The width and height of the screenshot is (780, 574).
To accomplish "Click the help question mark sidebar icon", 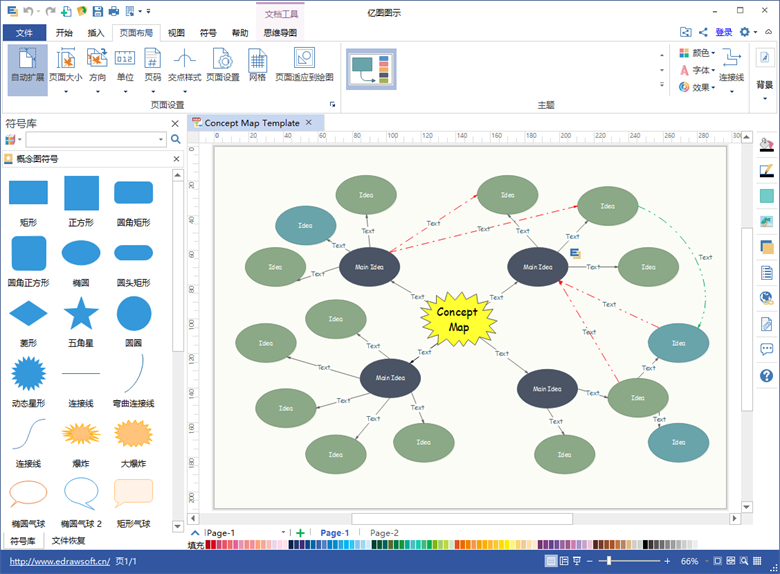I will click(767, 376).
